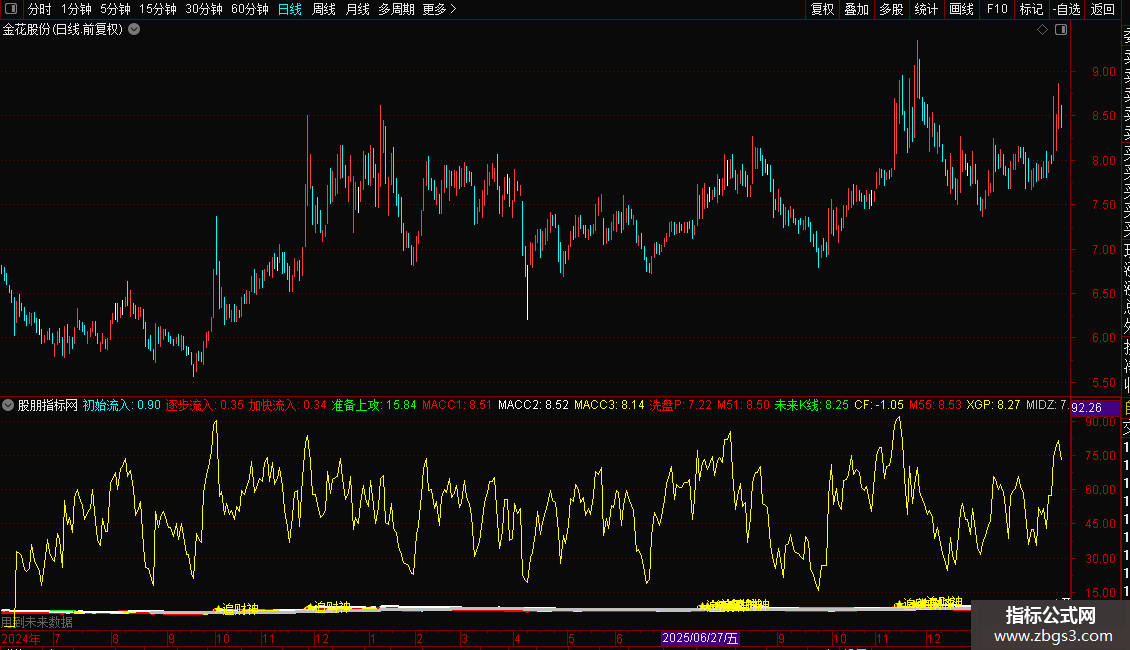Click the 用到未来数据 warning text

(x=37, y=622)
